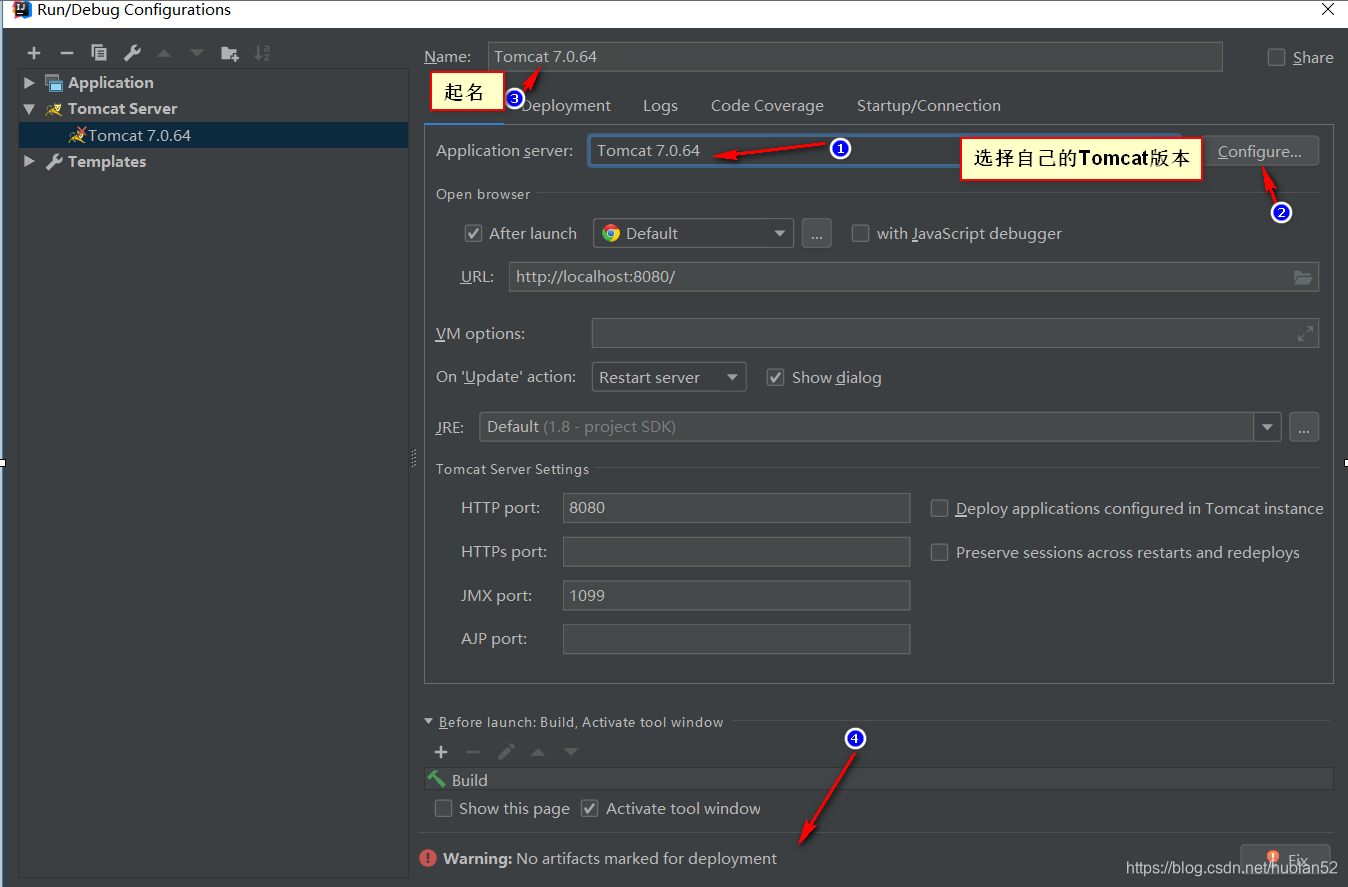Click the HTTPs port field
1348x887 pixels.
736,551
